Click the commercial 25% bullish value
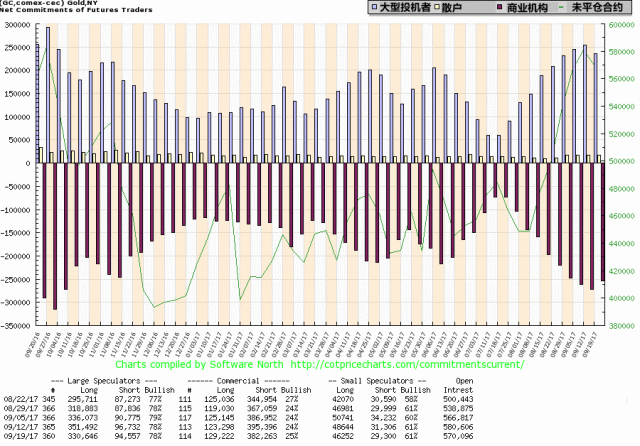Image resolution: width=640 pixels, height=446 pixels. 291,436
